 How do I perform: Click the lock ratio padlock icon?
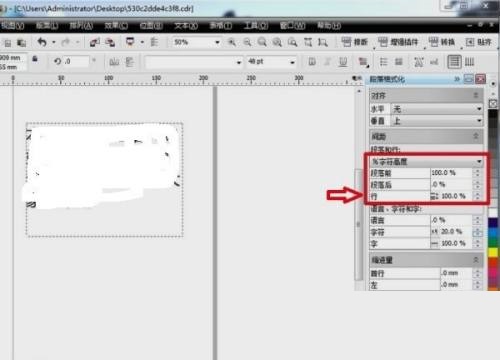[35, 59]
